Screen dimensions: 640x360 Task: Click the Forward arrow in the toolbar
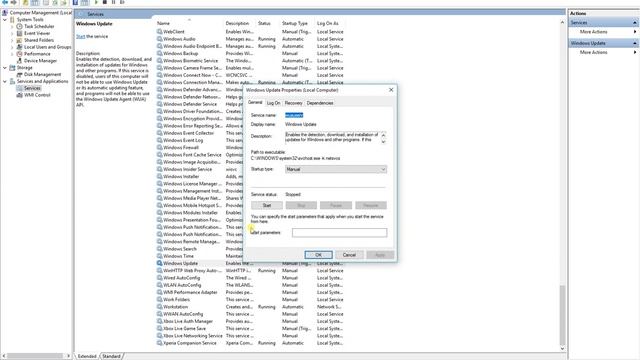[x=14, y=2]
